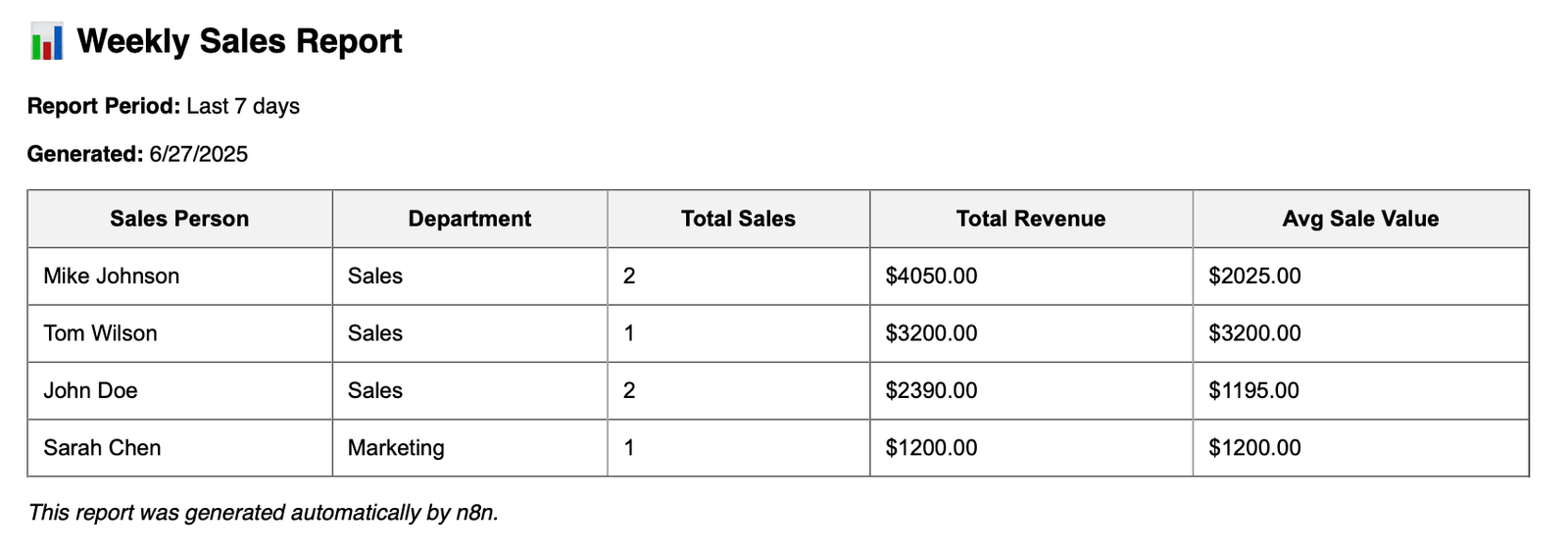1568x553 pixels.
Task: Click the generated date 6/27/2025
Action: click(198, 154)
